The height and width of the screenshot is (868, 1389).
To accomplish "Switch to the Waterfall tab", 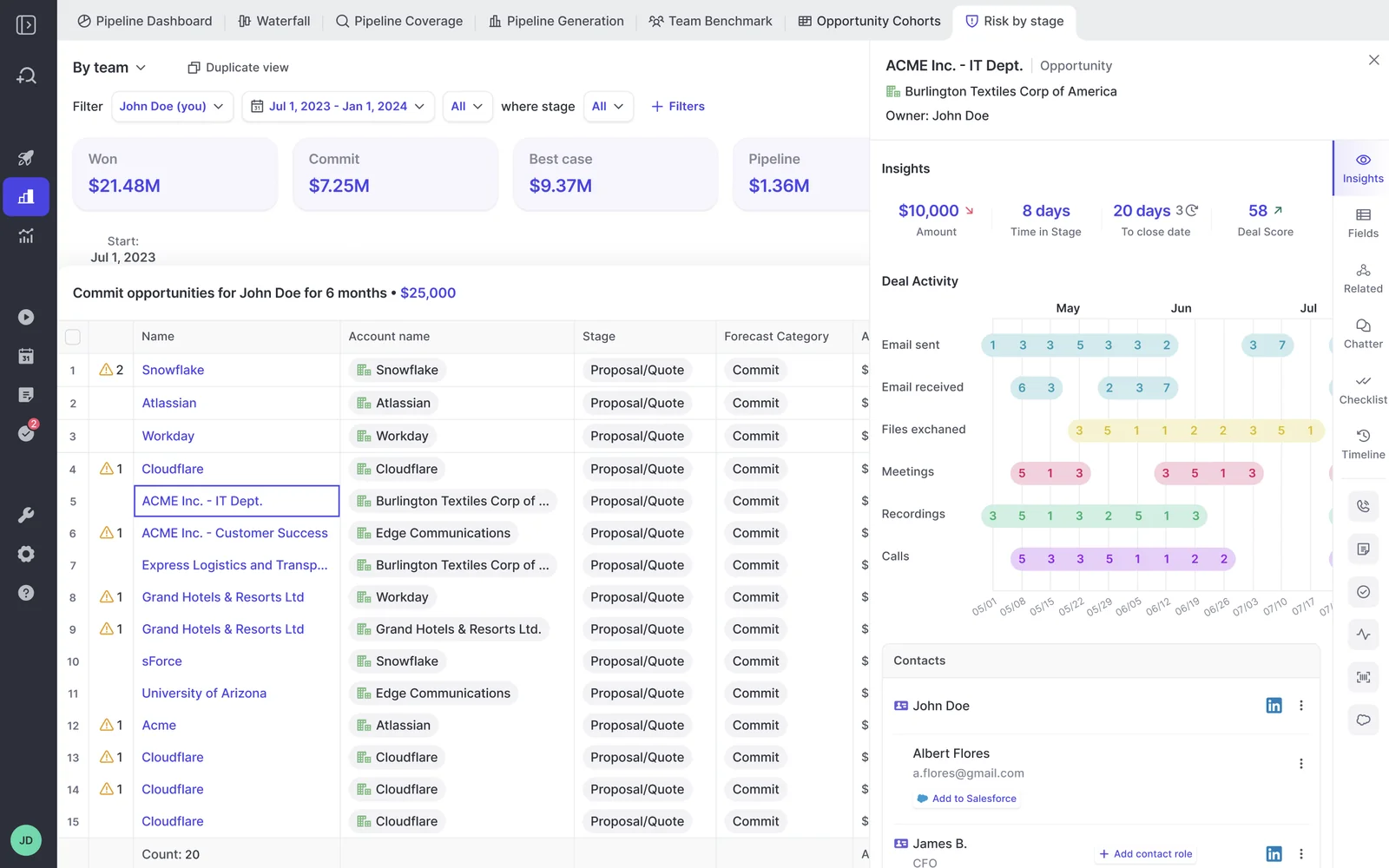I will (x=273, y=21).
